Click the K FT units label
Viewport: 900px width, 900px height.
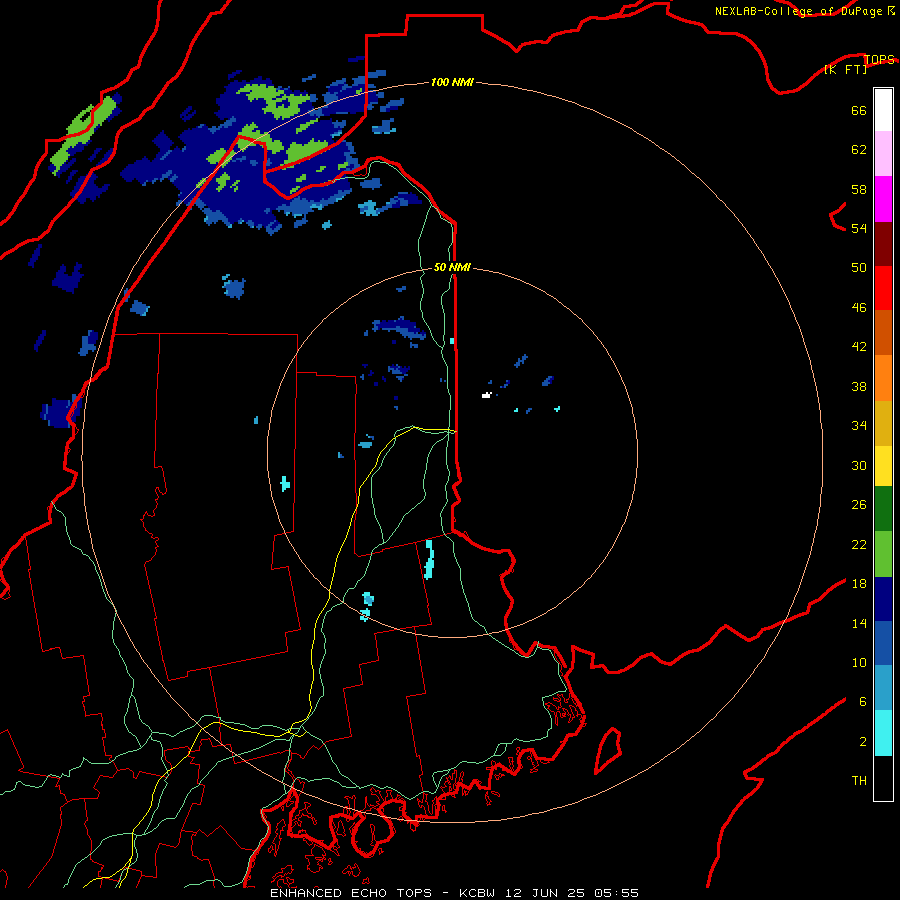845,69
